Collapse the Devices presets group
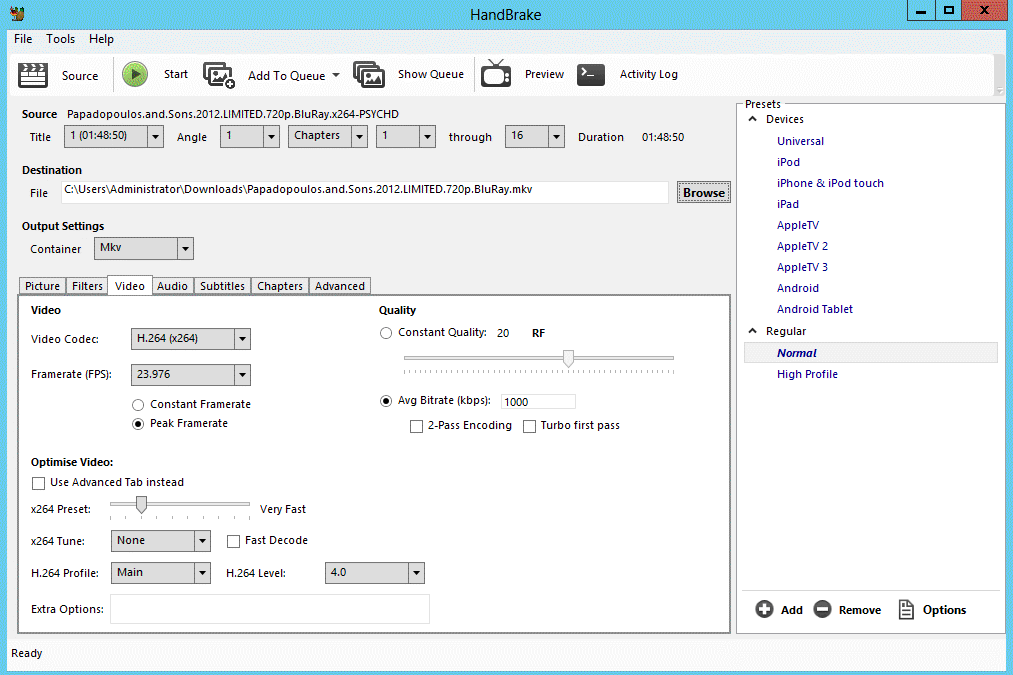 click(x=753, y=119)
